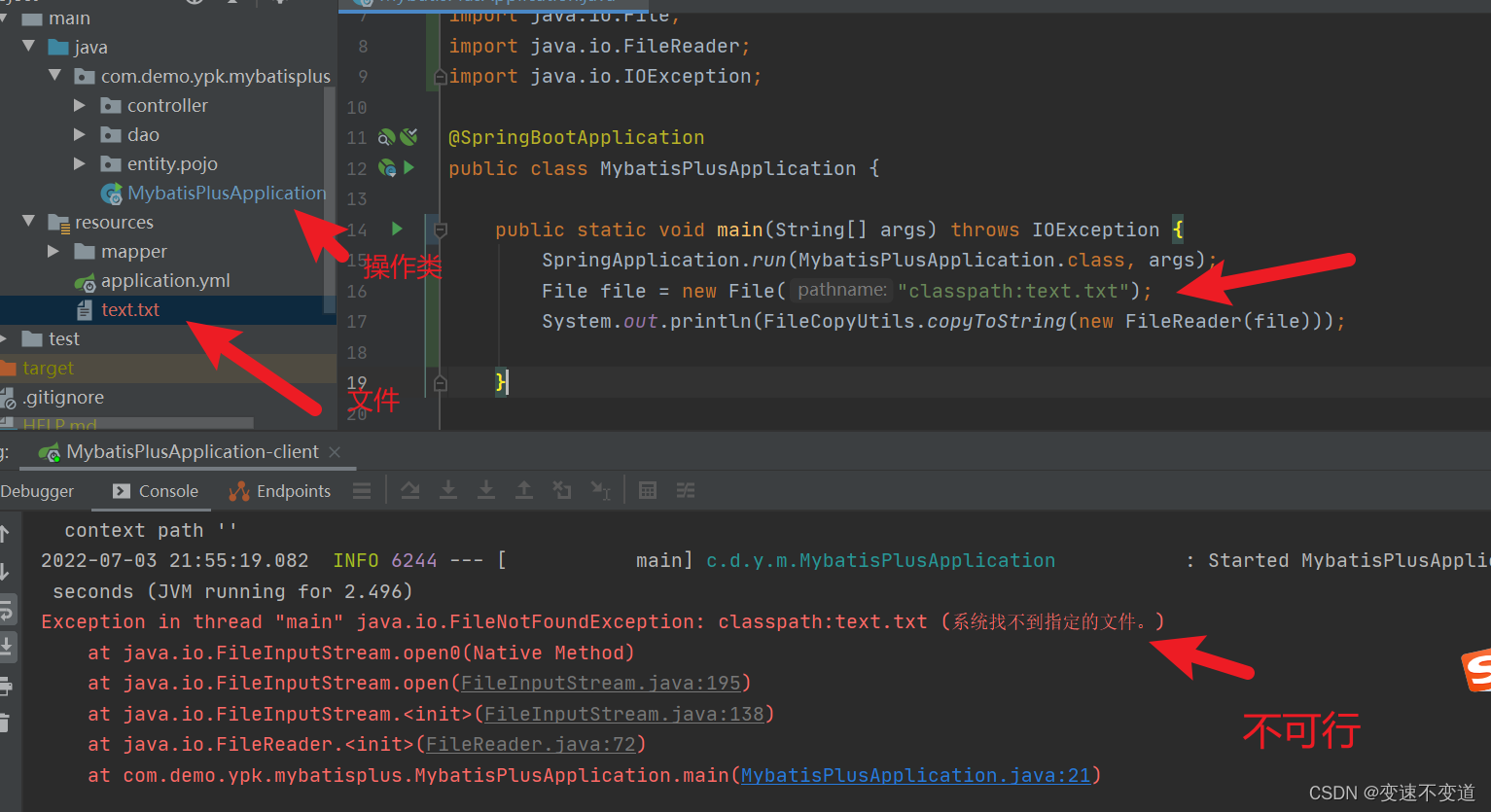This screenshot has width=1491, height=812.
Task: Select the controller package in the project tree
Action: click(x=167, y=105)
